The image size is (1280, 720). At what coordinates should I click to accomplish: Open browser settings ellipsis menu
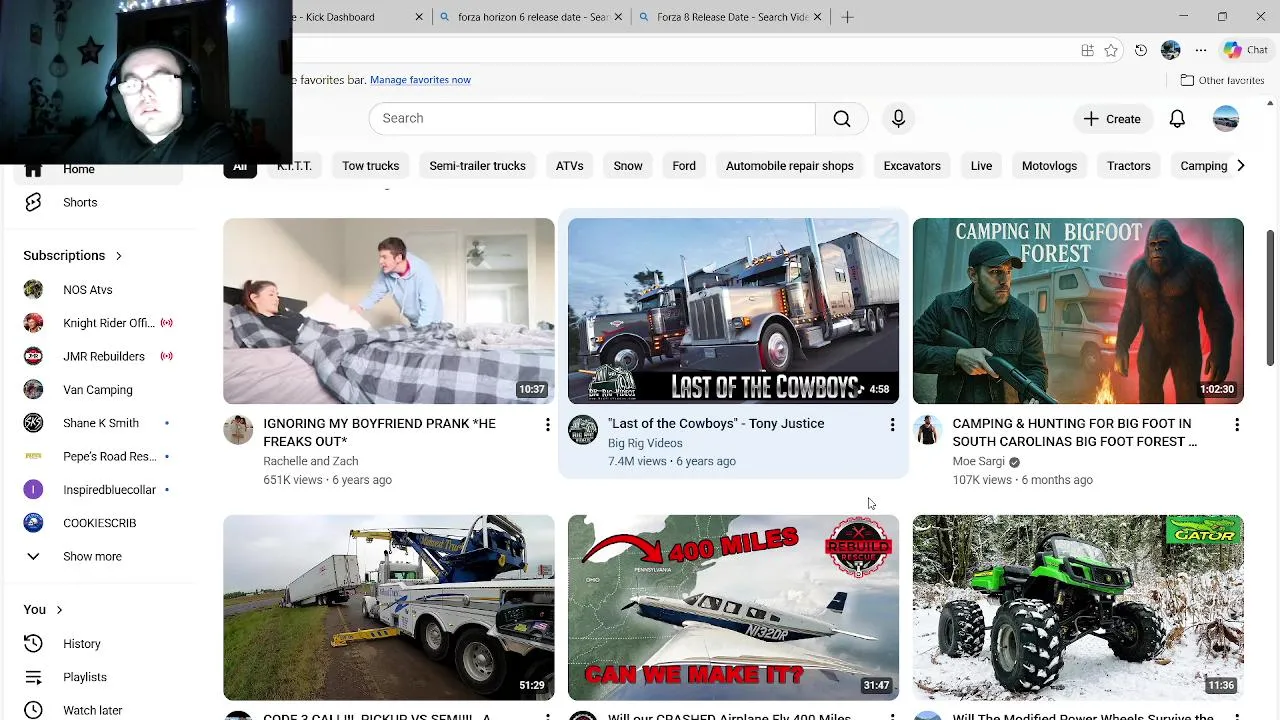point(1201,50)
